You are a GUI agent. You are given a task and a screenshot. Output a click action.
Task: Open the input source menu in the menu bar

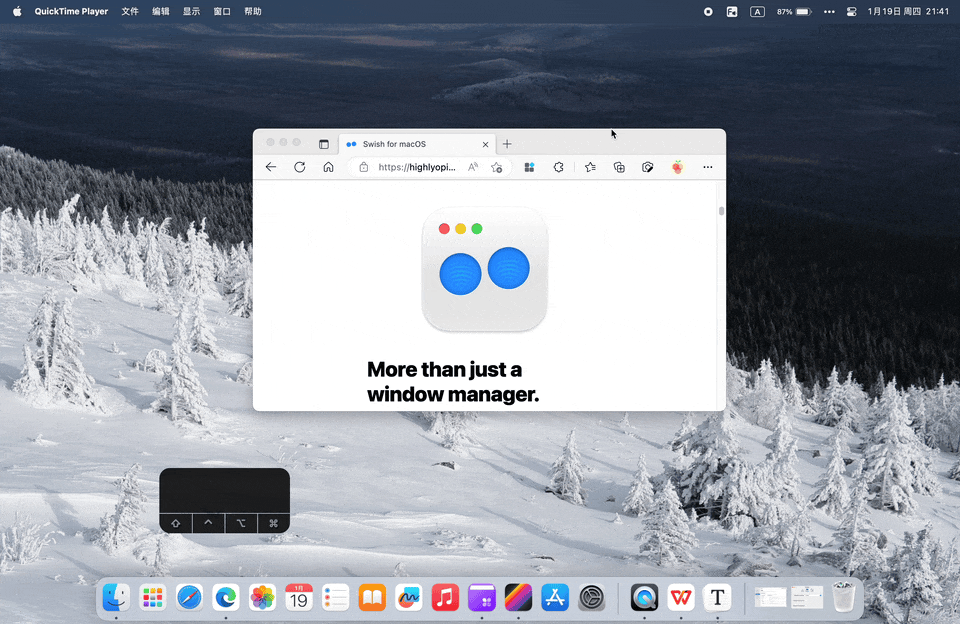(x=757, y=11)
